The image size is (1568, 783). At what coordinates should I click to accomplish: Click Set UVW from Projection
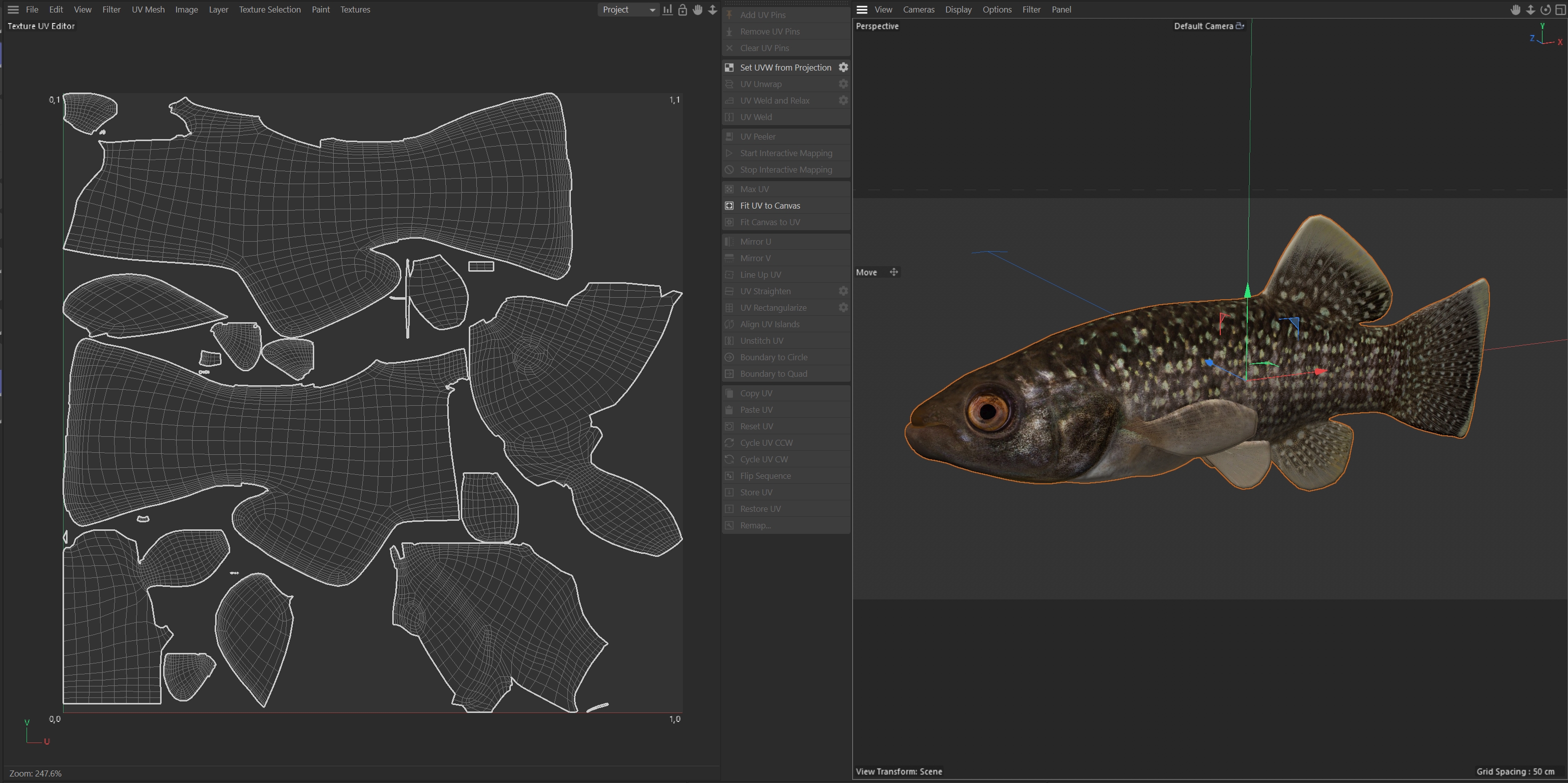tap(785, 68)
